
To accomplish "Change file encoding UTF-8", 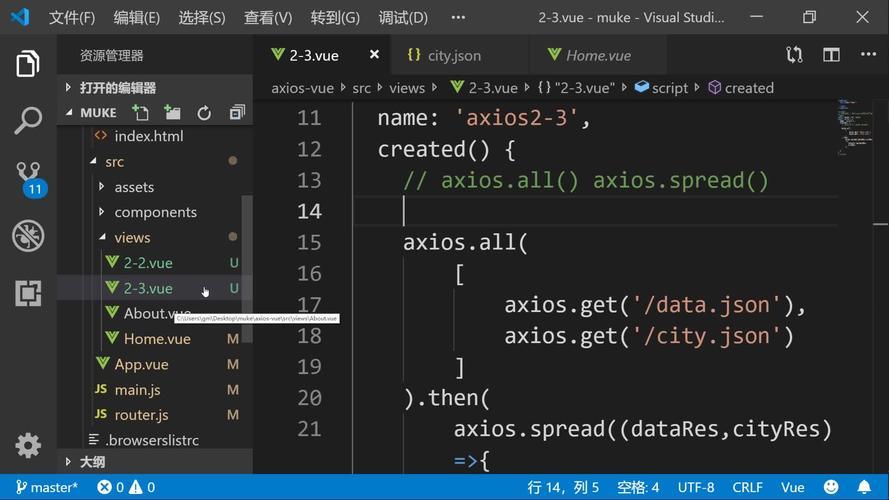I will (x=696, y=487).
